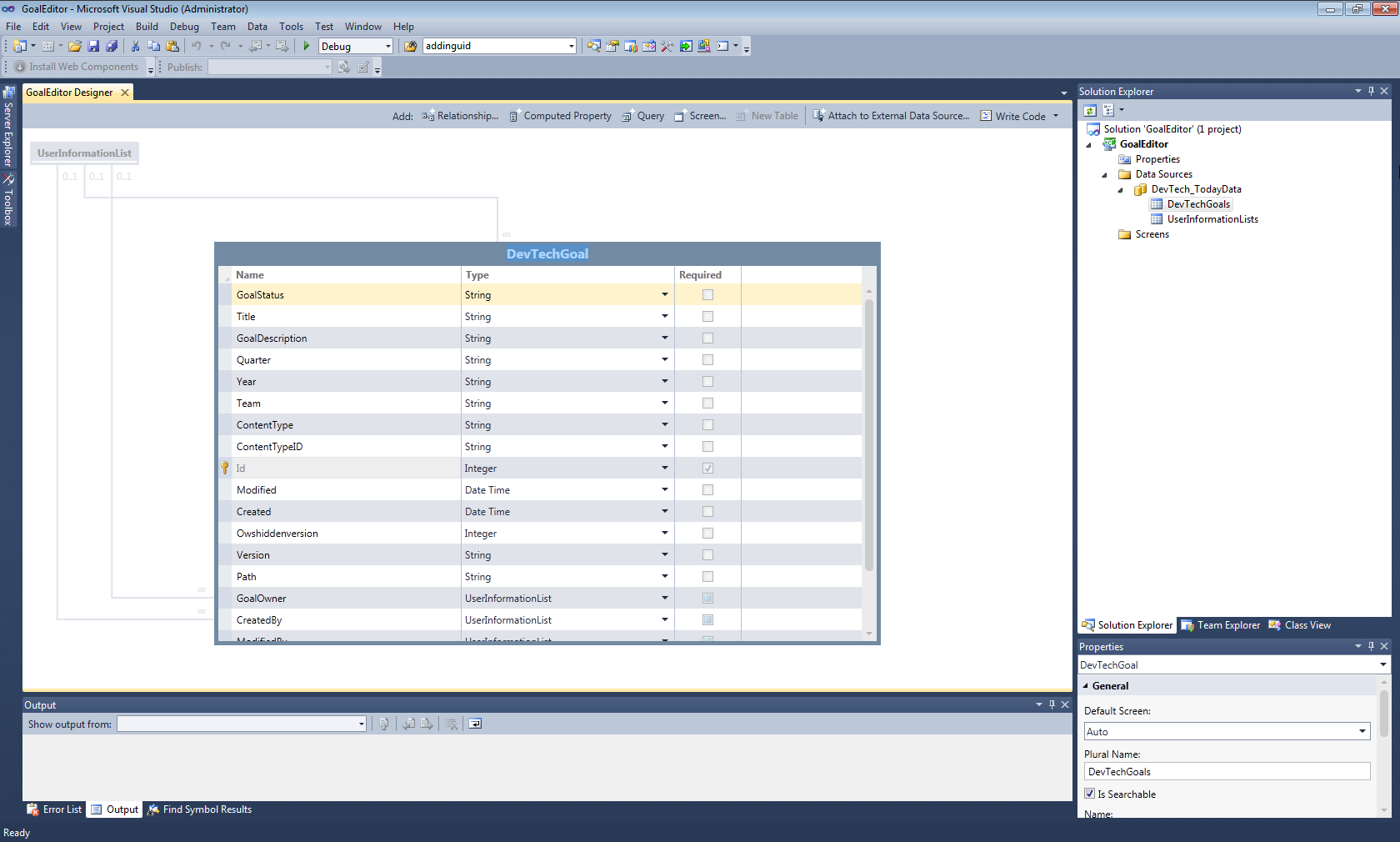Screen dimensions: 1400x842
Task: Open the Type dropdown for Quarter
Action: (664, 360)
